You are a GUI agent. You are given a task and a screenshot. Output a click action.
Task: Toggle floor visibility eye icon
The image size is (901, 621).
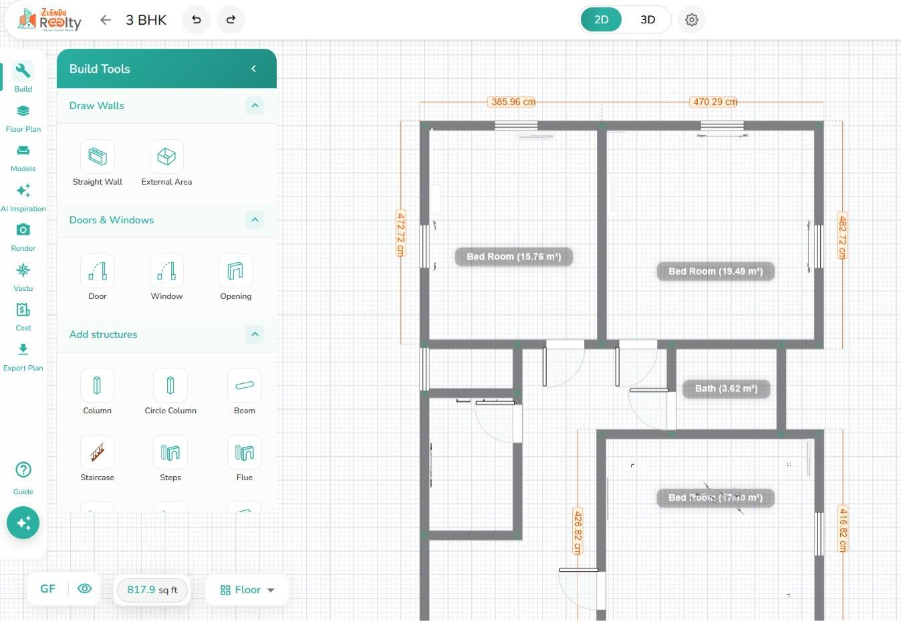84,589
